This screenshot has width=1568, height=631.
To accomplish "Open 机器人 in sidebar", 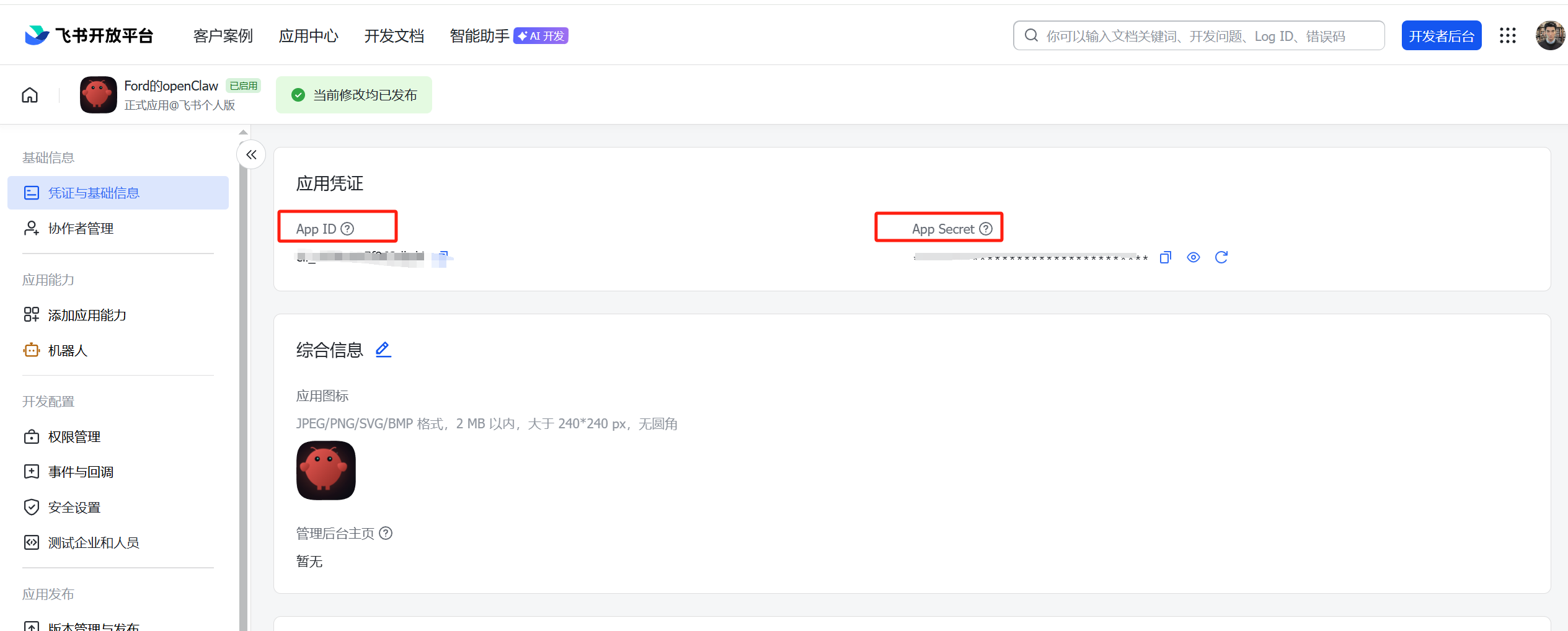I will point(118,350).
